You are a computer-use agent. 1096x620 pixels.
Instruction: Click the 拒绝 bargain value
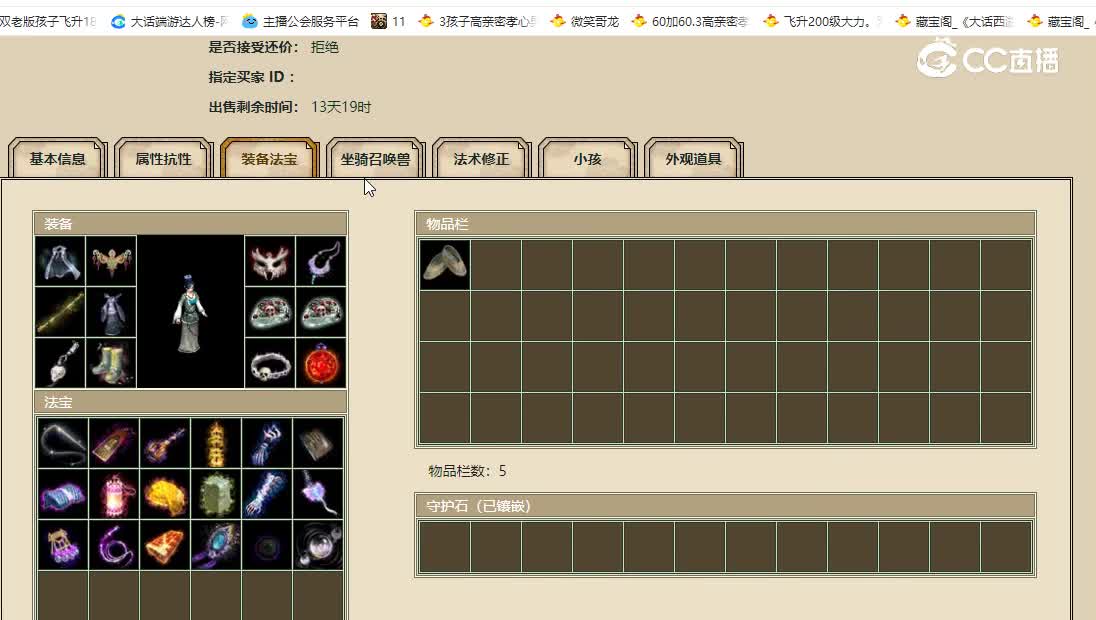click(x=325, y=47)
